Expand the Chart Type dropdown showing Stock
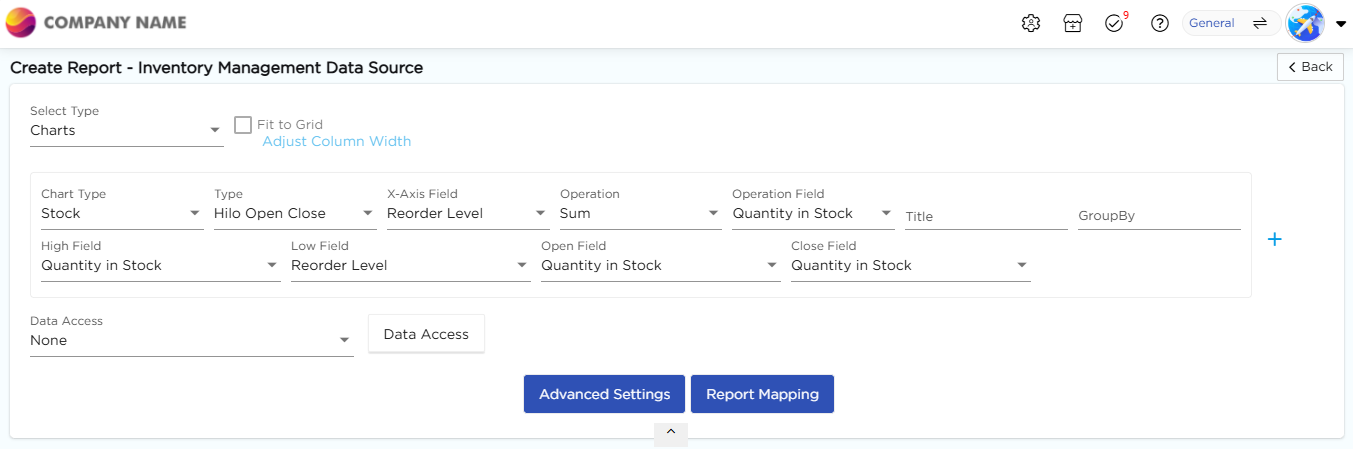The width and height of the screenshot is (1353, 449). 121,214
